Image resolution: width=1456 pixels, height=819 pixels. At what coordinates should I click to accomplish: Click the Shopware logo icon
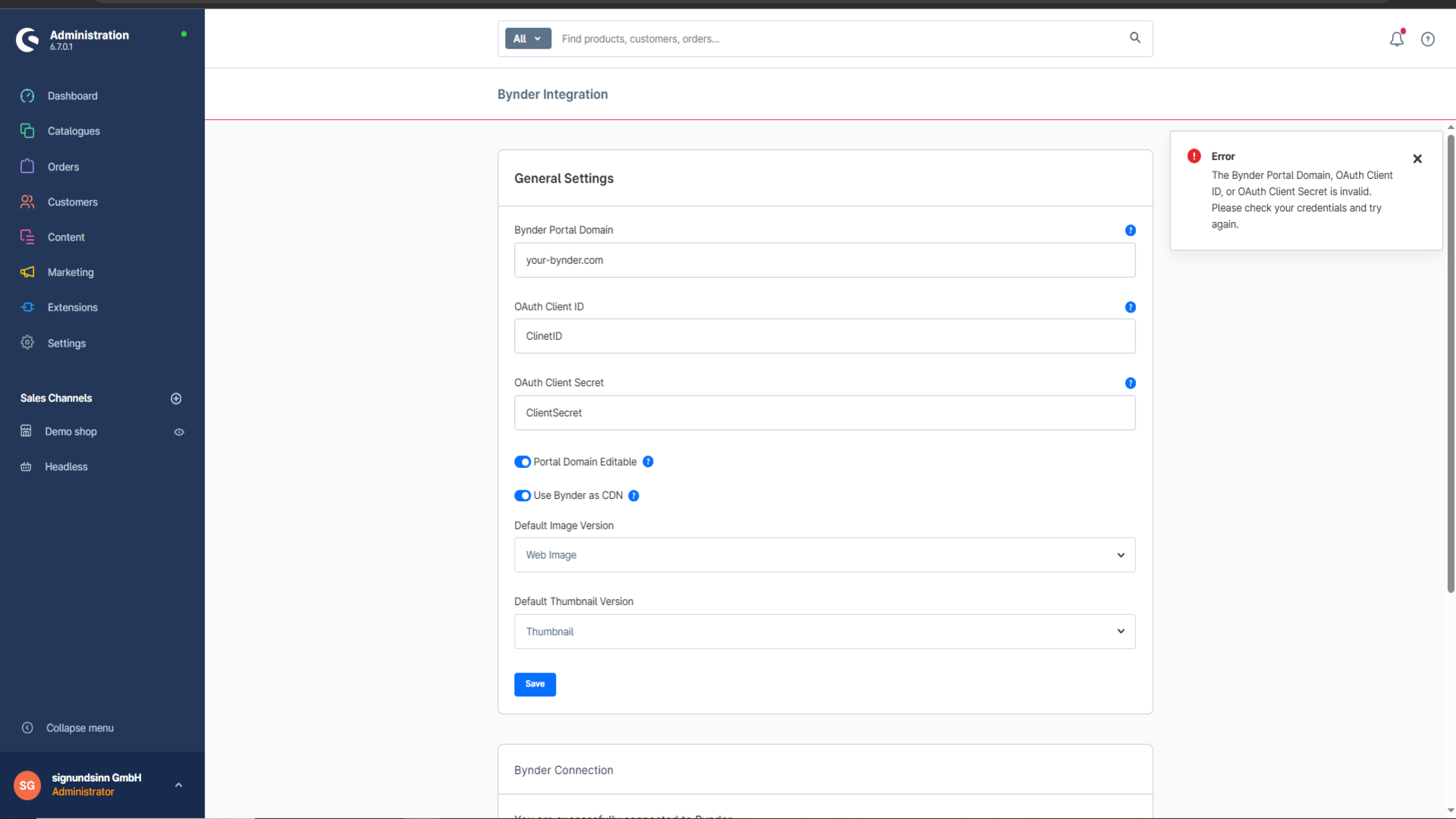(28, 39)
